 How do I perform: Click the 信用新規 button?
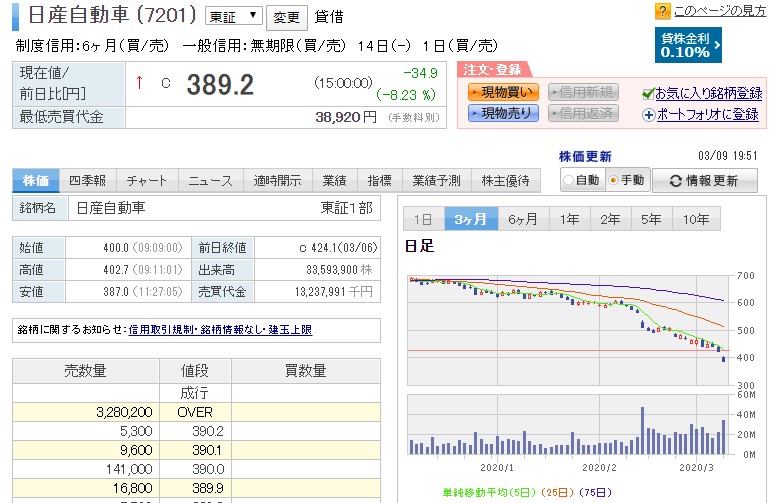(583, 92)
